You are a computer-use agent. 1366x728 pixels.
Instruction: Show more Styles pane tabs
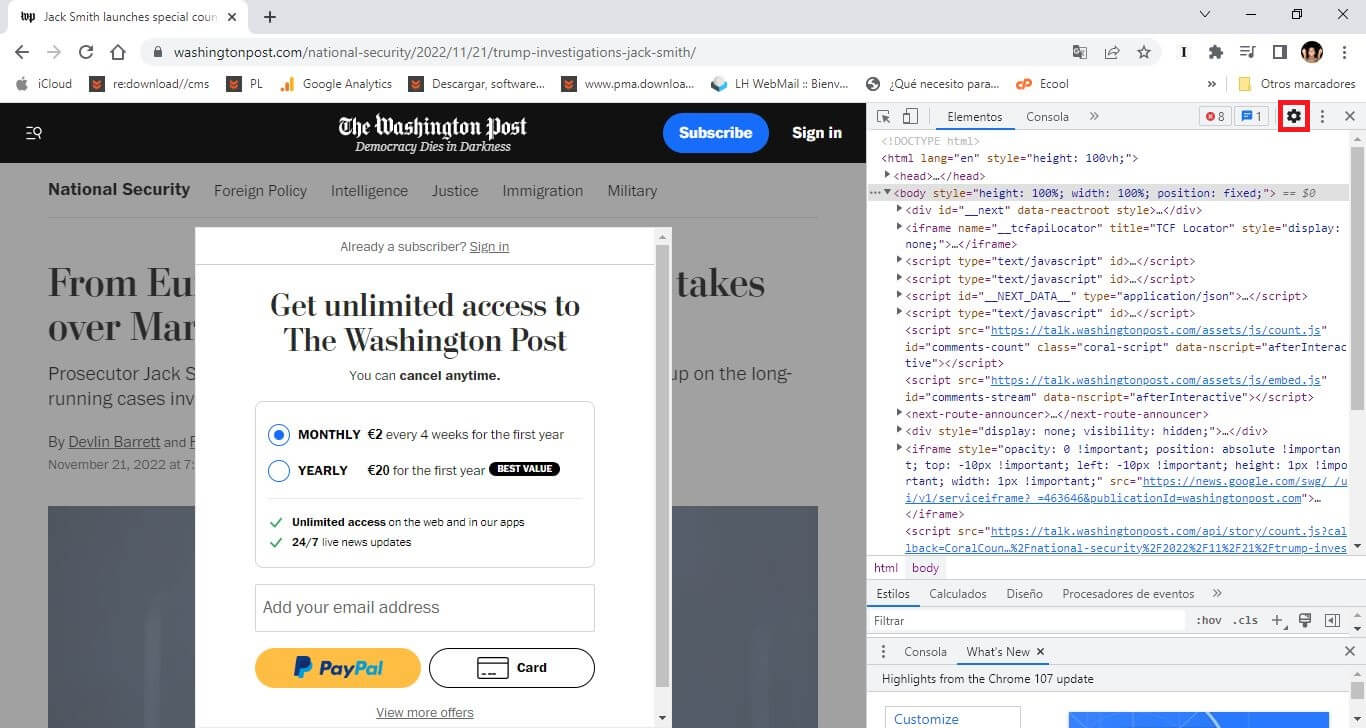click(1217, 594)
